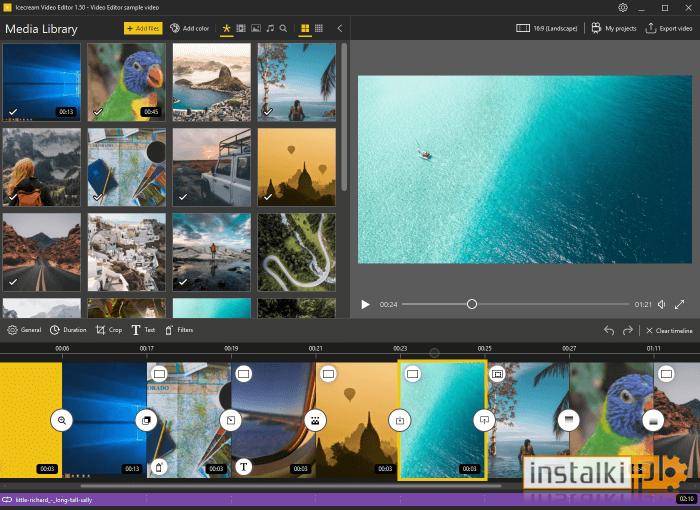Click the preview seek slider handle
The height and width of the screenshot is (510, 700).
[x=471, y=304]
